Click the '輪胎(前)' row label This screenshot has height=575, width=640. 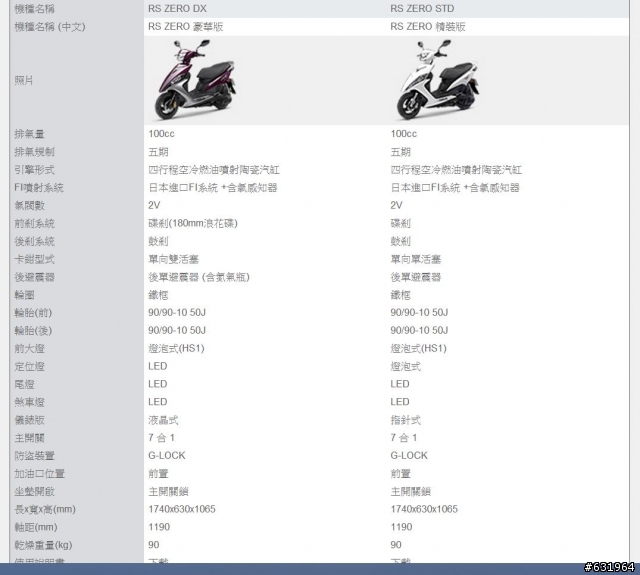pos(33,313)
